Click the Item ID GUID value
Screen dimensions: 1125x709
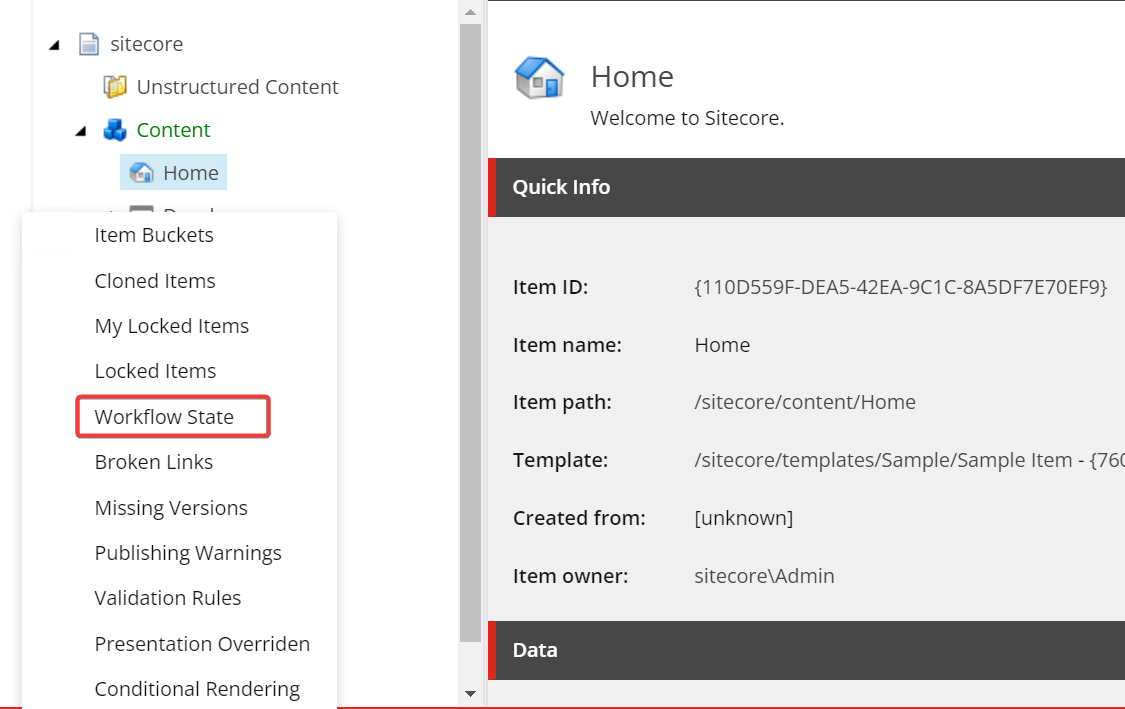tap(899, 287)
